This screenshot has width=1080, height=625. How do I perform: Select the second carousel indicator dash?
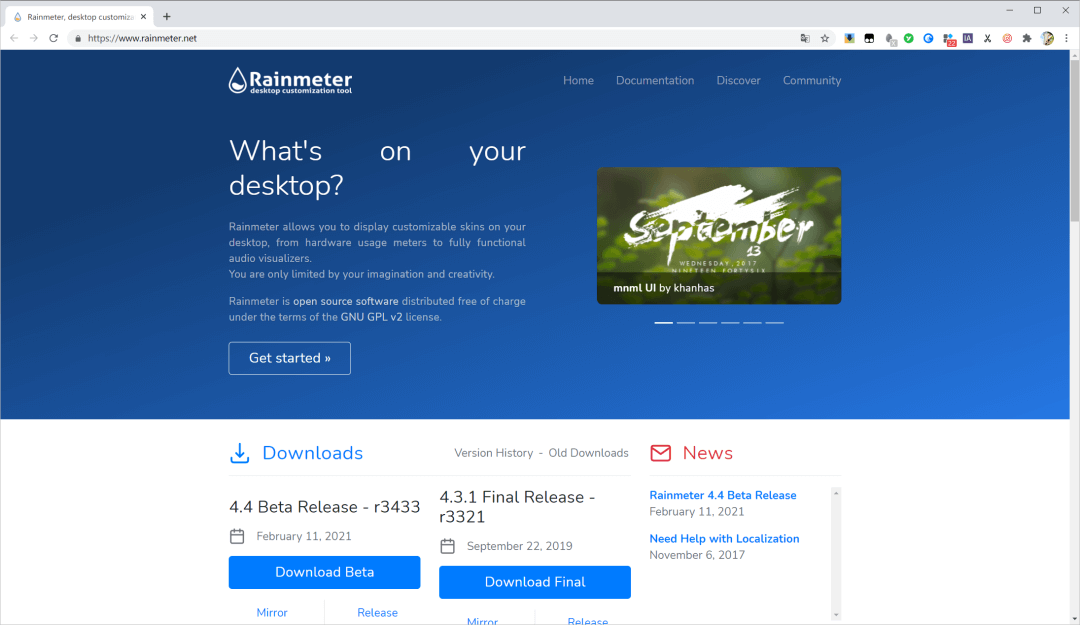coord(685,322)
